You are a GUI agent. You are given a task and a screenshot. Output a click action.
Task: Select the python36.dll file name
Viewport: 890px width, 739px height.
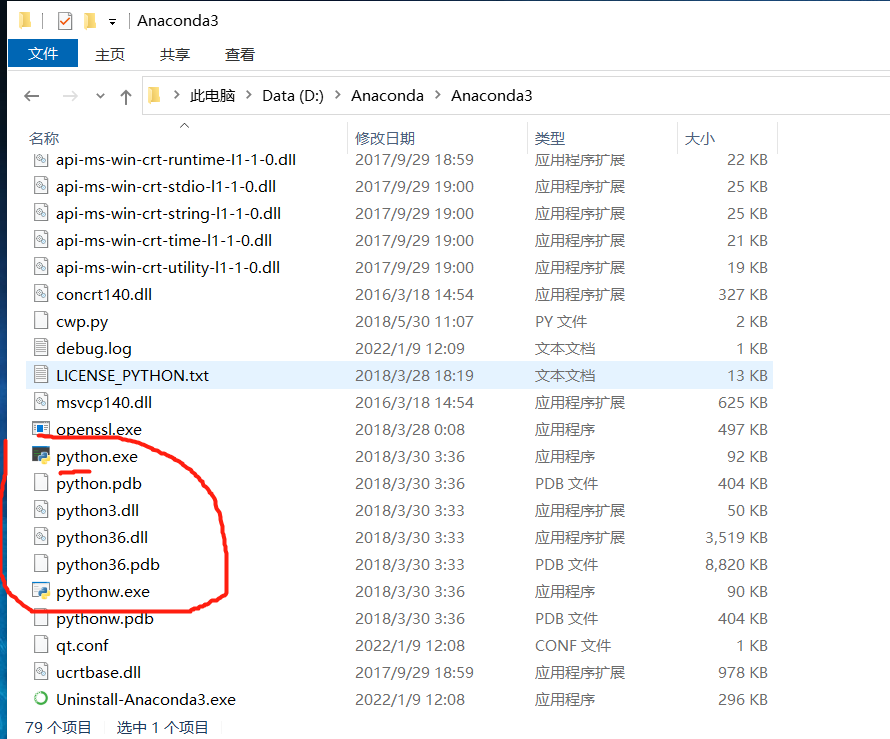coord(102,538)
